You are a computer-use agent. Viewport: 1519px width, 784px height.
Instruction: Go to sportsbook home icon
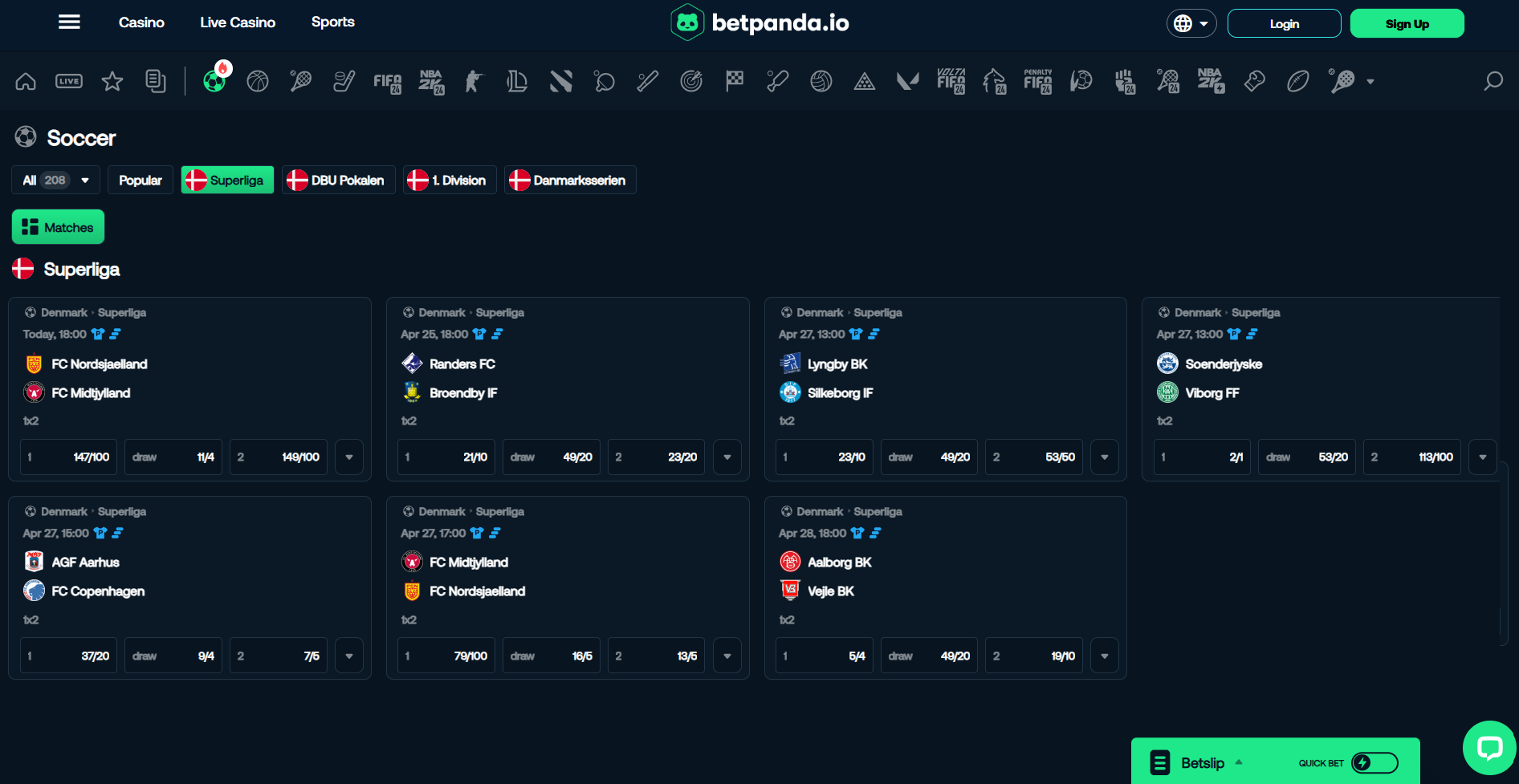pyautogui.click(x=26, y=81)
